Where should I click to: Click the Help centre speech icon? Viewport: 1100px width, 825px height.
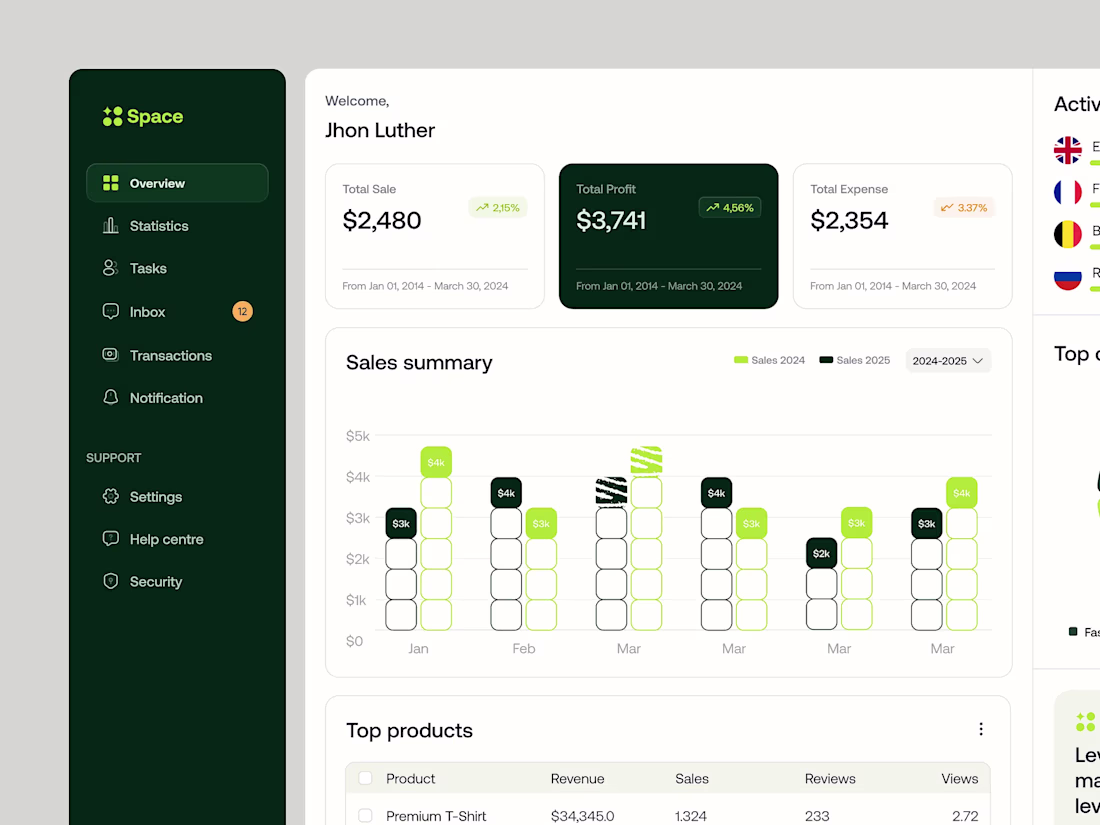click(111, 539)
